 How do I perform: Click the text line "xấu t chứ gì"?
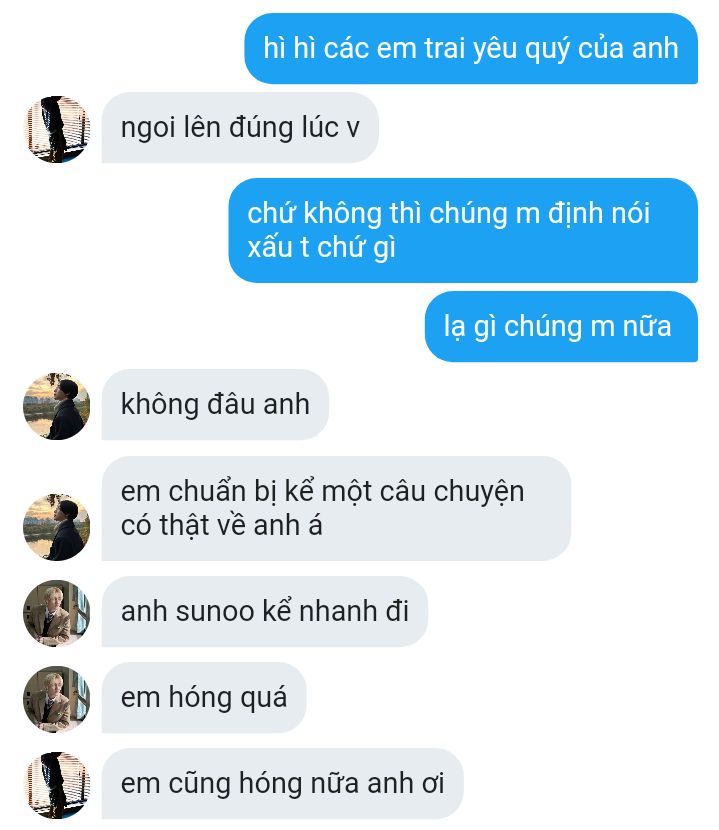(x=321, y=248)
